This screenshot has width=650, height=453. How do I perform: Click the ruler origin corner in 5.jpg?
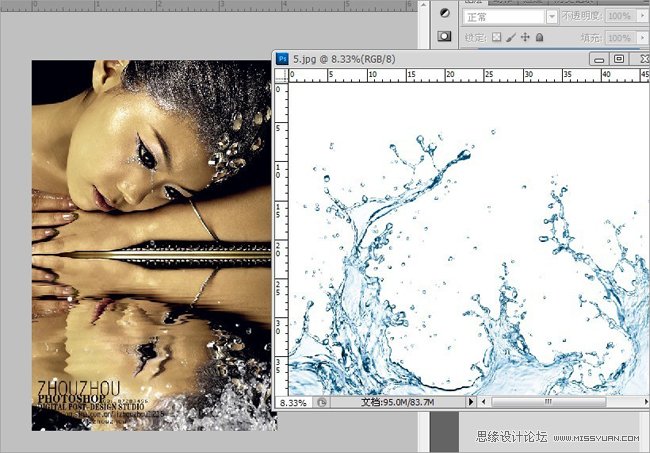pyautogui.click(x=281, y=75)
